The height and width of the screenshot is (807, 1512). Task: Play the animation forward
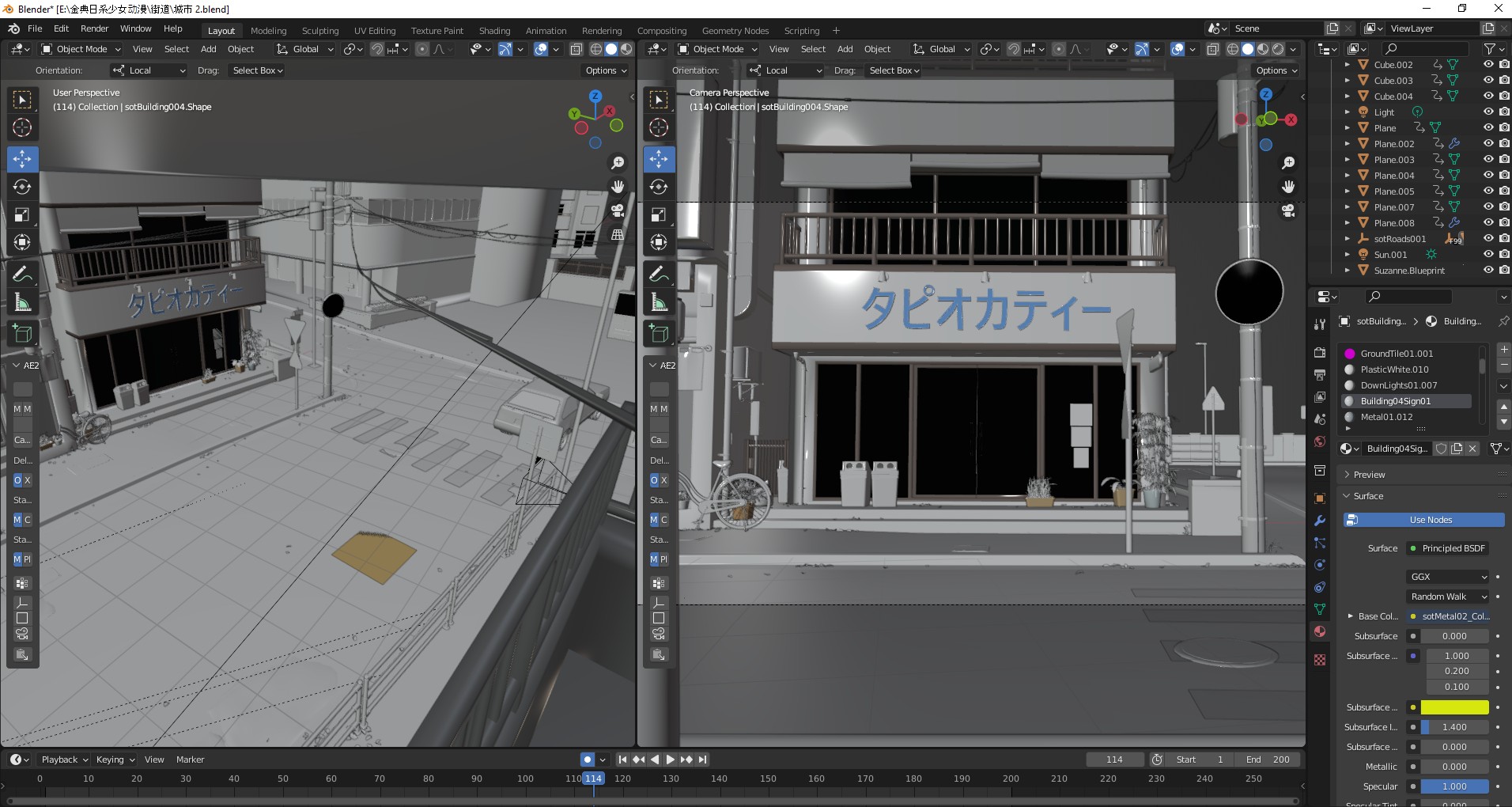[671, 760]
